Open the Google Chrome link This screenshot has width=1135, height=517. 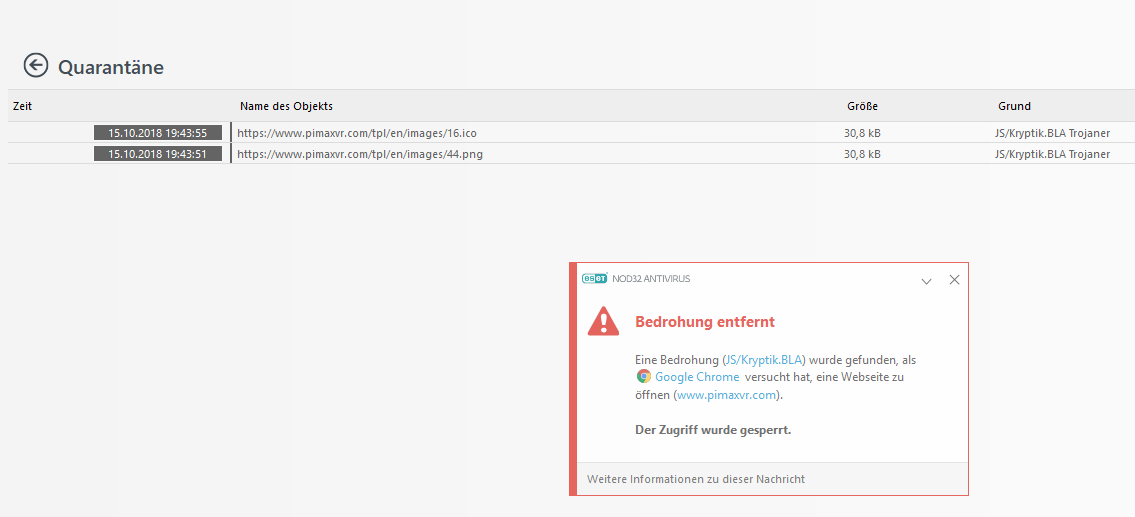[x=697, y=377]
